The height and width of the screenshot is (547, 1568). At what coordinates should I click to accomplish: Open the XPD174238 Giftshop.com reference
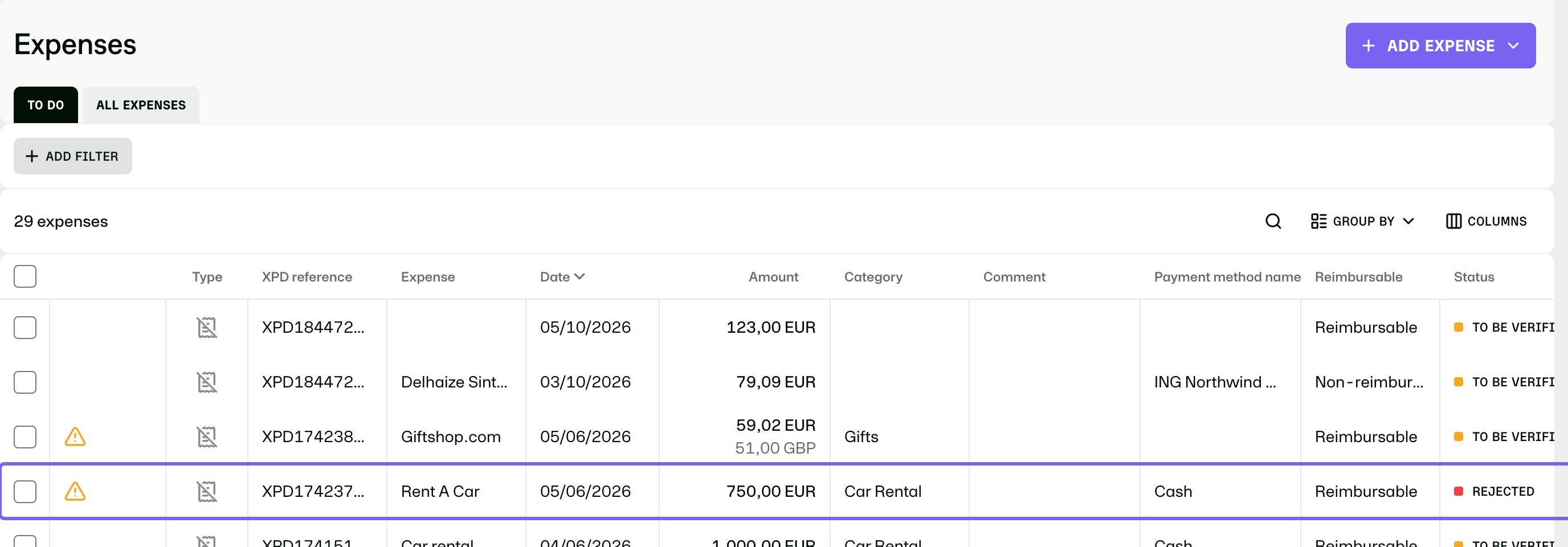coord(313,437)
